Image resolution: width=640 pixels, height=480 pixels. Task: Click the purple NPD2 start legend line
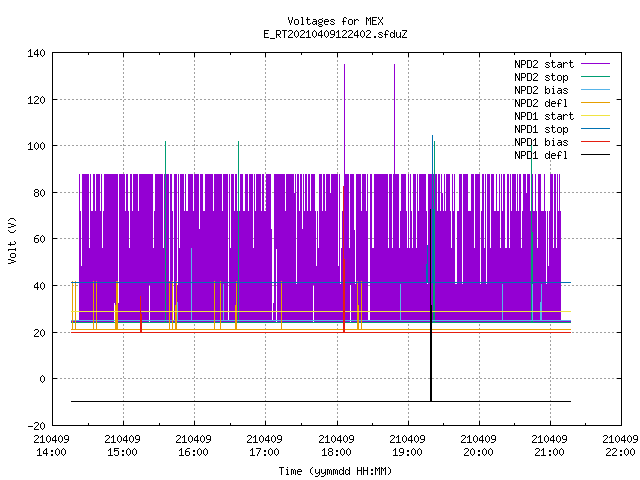[595, 64]
